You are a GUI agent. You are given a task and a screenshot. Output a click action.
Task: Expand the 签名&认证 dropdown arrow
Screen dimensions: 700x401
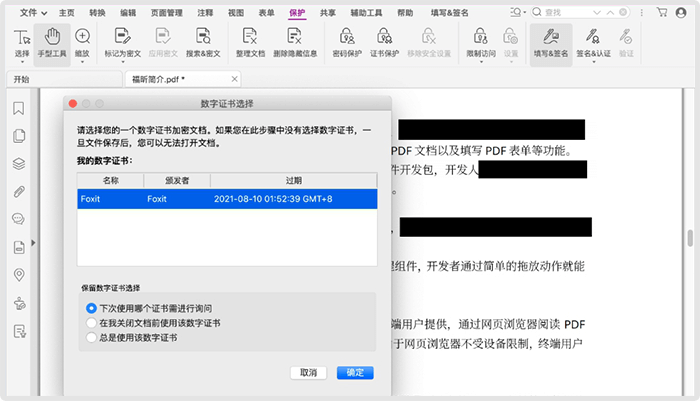593,62
